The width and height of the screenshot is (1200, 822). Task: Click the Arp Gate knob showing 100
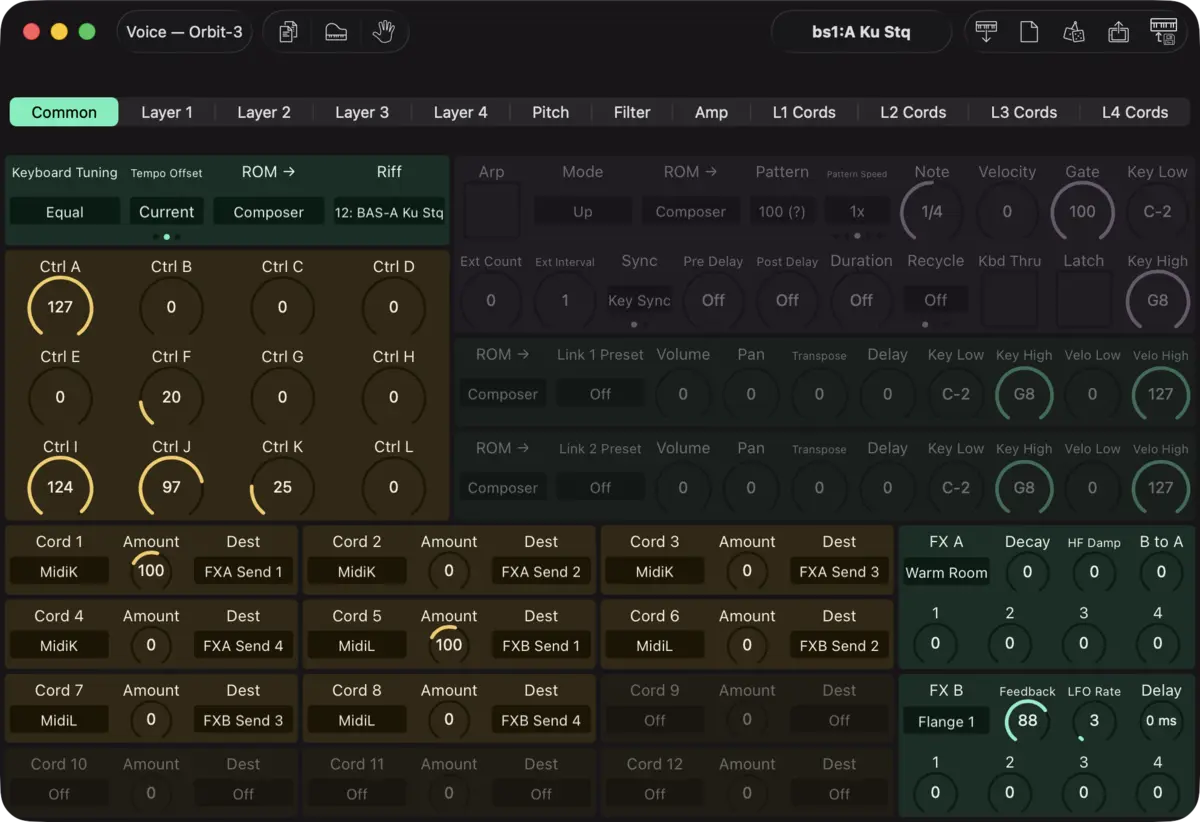click(1082, 211)
